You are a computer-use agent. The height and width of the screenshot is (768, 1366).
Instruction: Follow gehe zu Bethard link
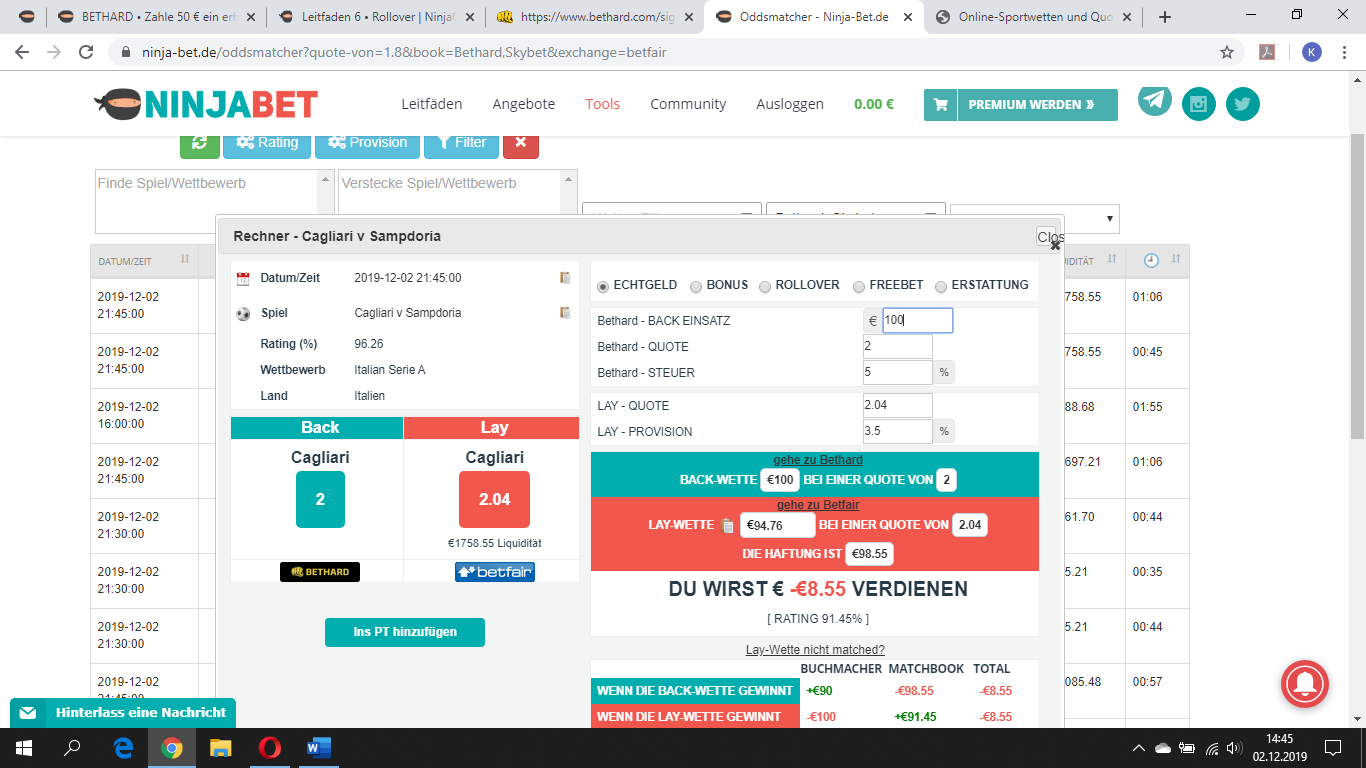[818, 460]
